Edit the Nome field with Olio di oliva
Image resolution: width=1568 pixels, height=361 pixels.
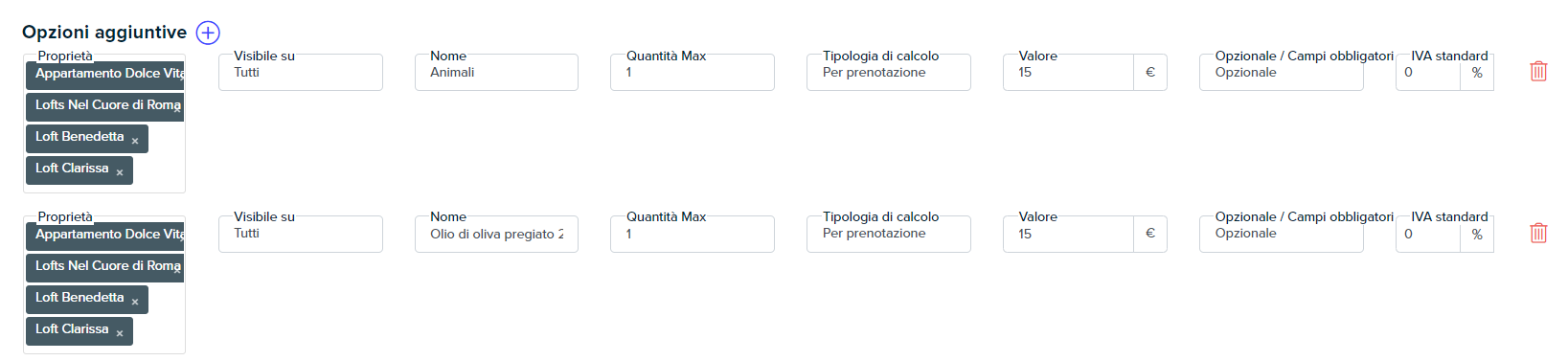point(496,234)
